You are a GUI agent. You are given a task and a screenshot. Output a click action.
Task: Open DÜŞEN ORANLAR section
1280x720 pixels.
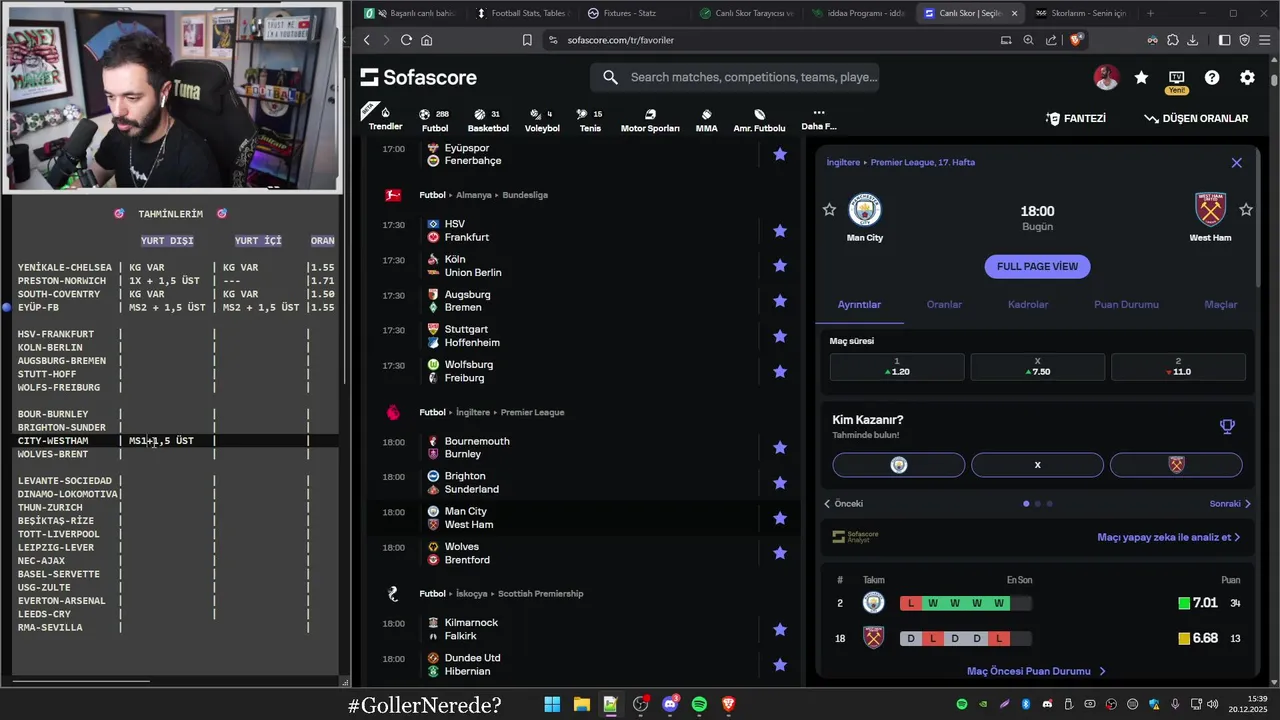tap(1196, 118)
